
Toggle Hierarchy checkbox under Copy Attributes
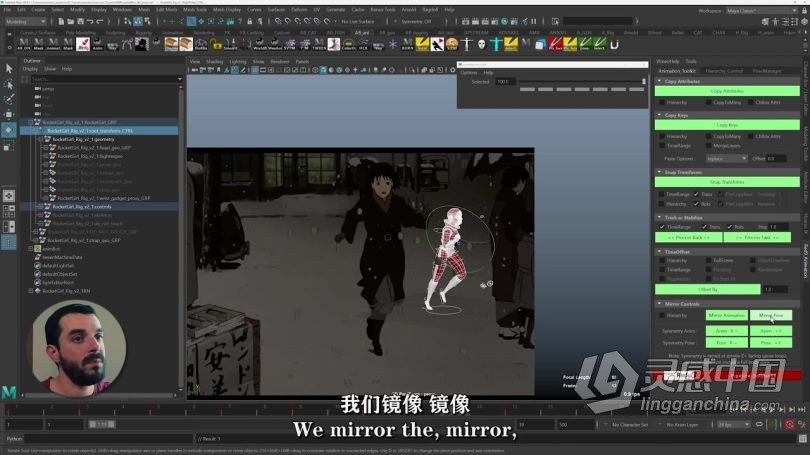point(662,102)
